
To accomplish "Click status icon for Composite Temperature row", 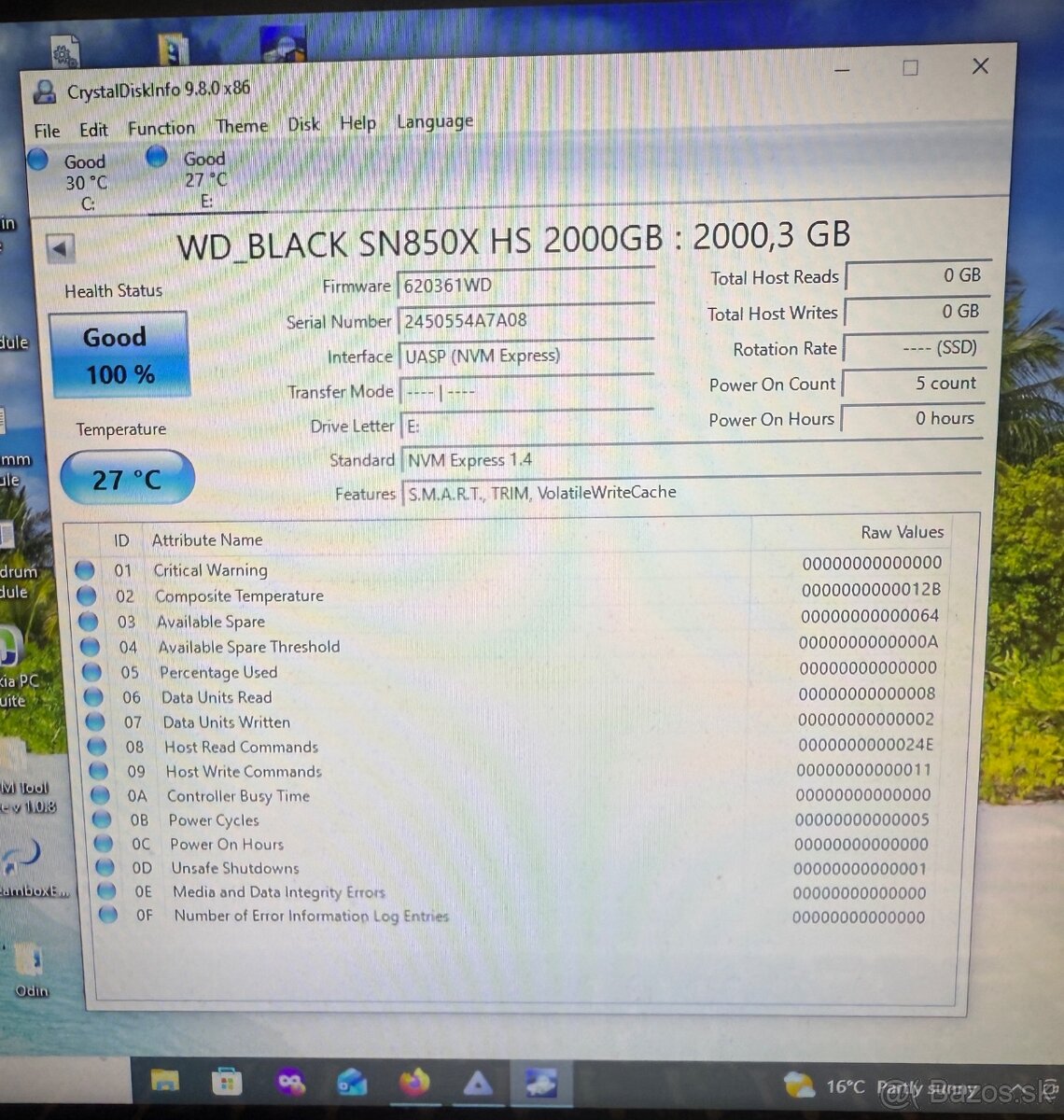I will point(87,595).
